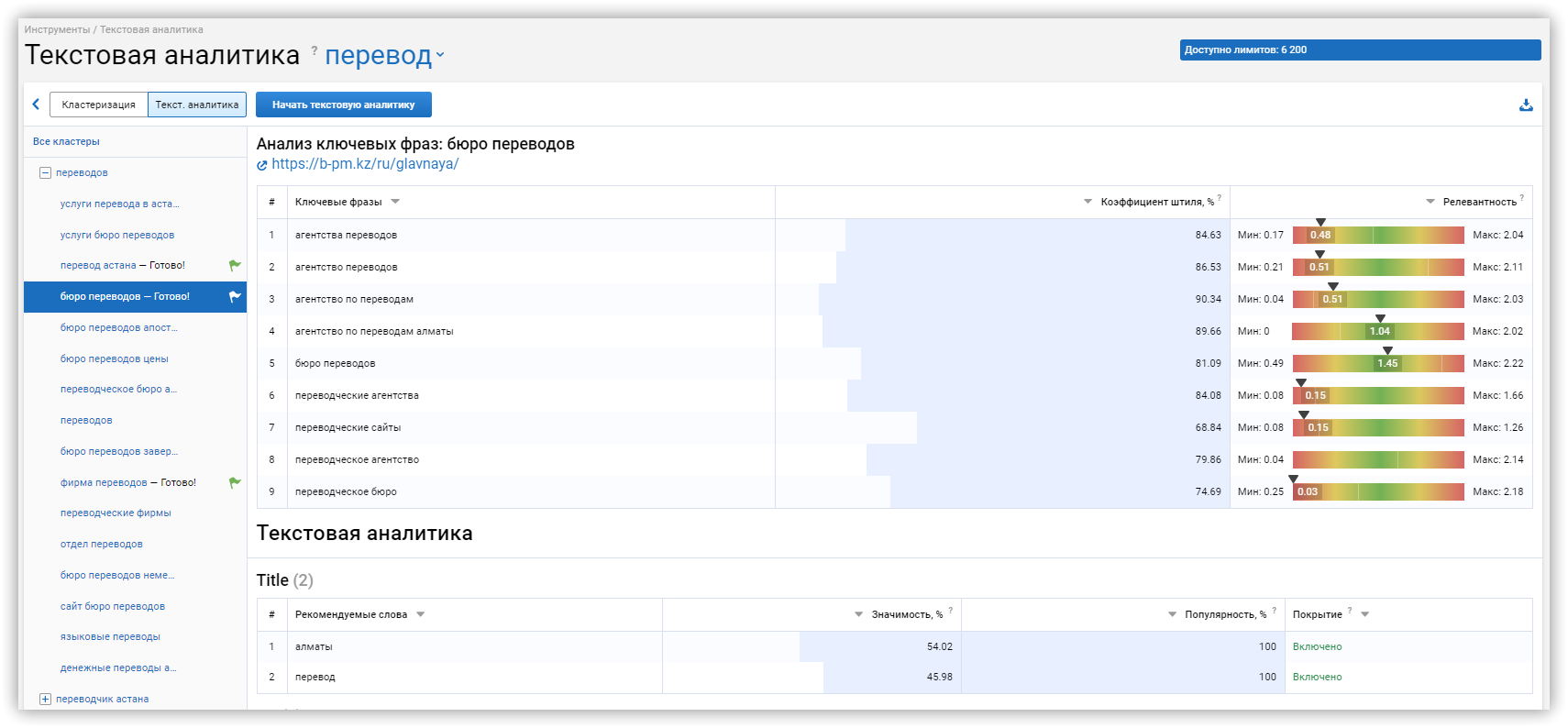This screenshot has width=1568, height=728.
Task: Click the recommended word перевод
Action: pyautogui.click(x=315, y=677)
